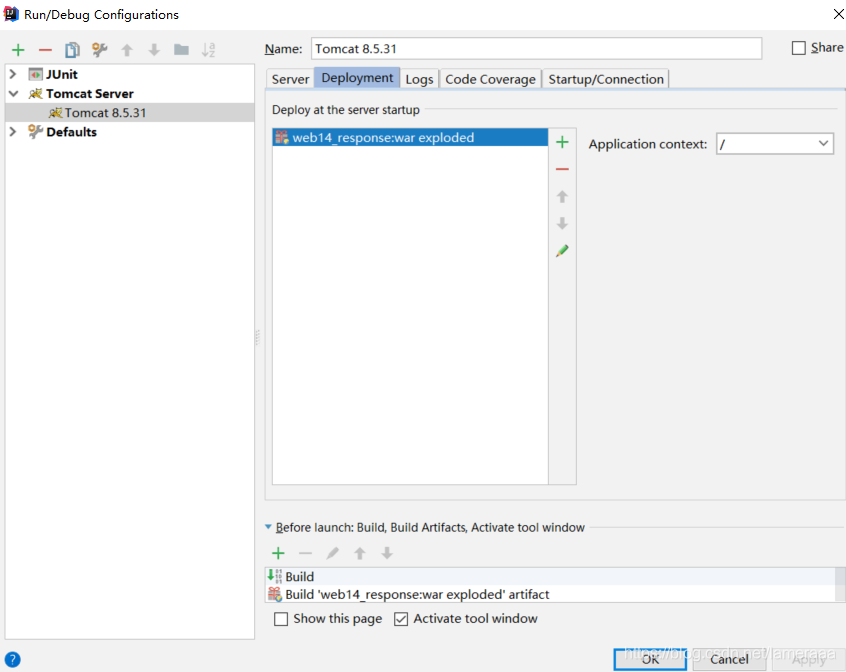The height and width of the screenshot is (672, 846).
Task: Add a new Before launch task
Action: tap(278, 553)
